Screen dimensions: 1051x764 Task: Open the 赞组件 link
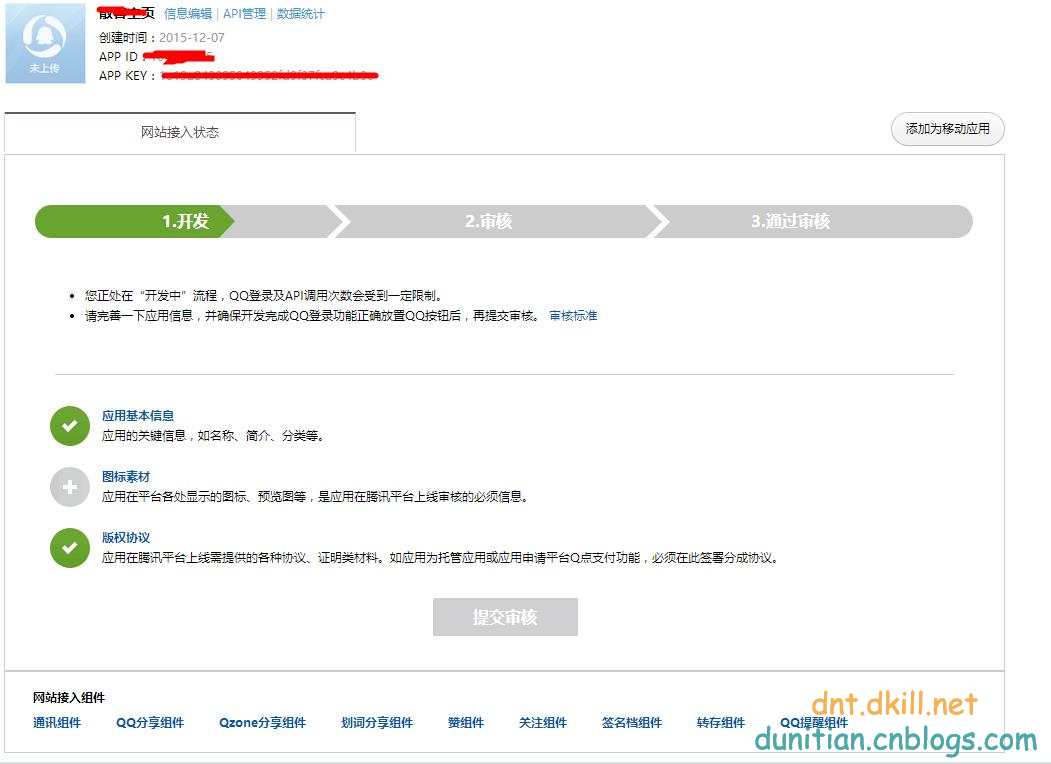[466, 722]
